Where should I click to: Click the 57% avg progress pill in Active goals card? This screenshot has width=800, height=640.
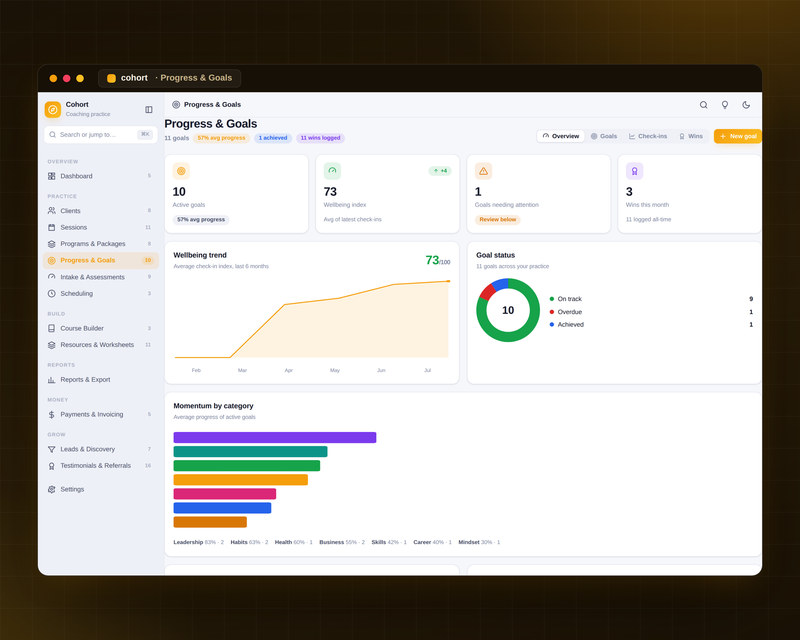click(x=201, y=219)
